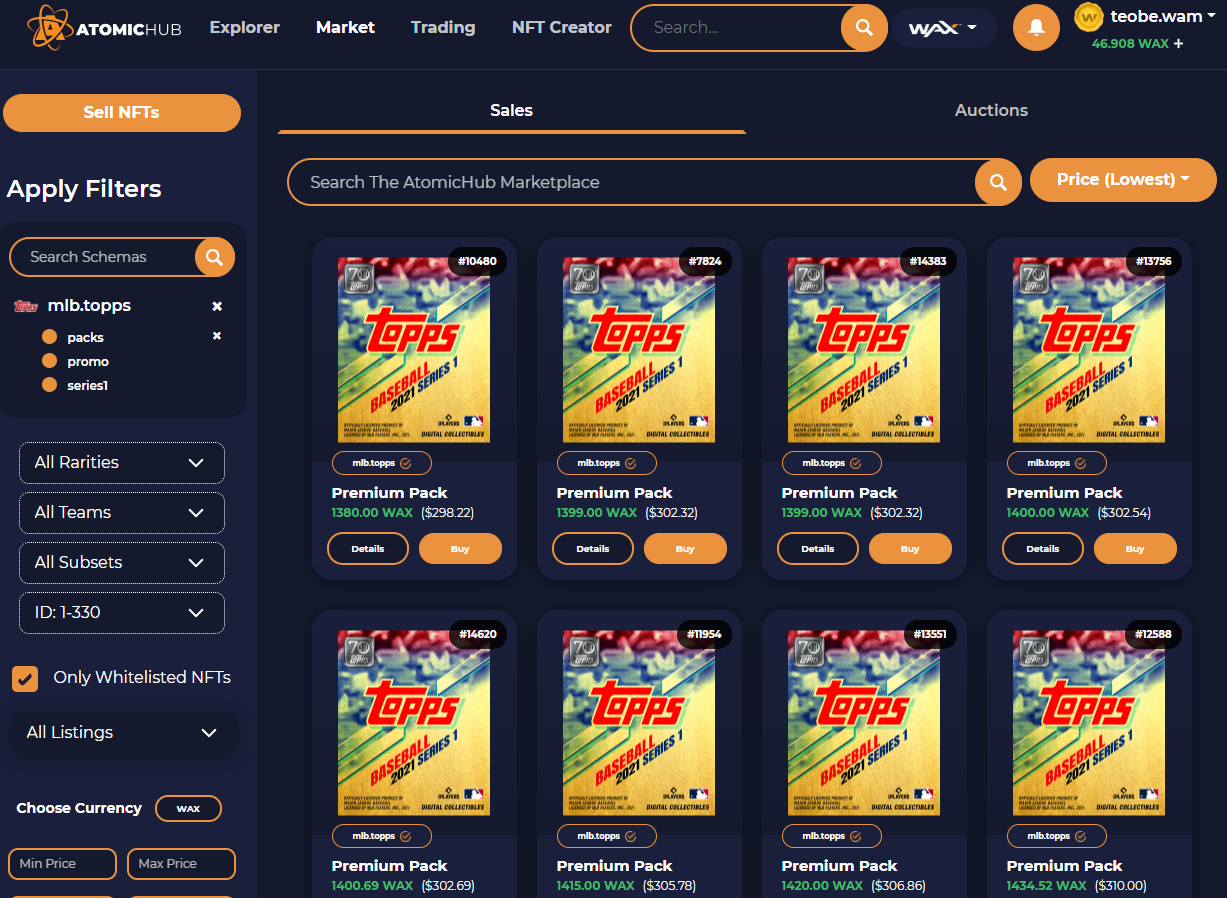
Task: View Details of pack #7824
Action: 592,549
